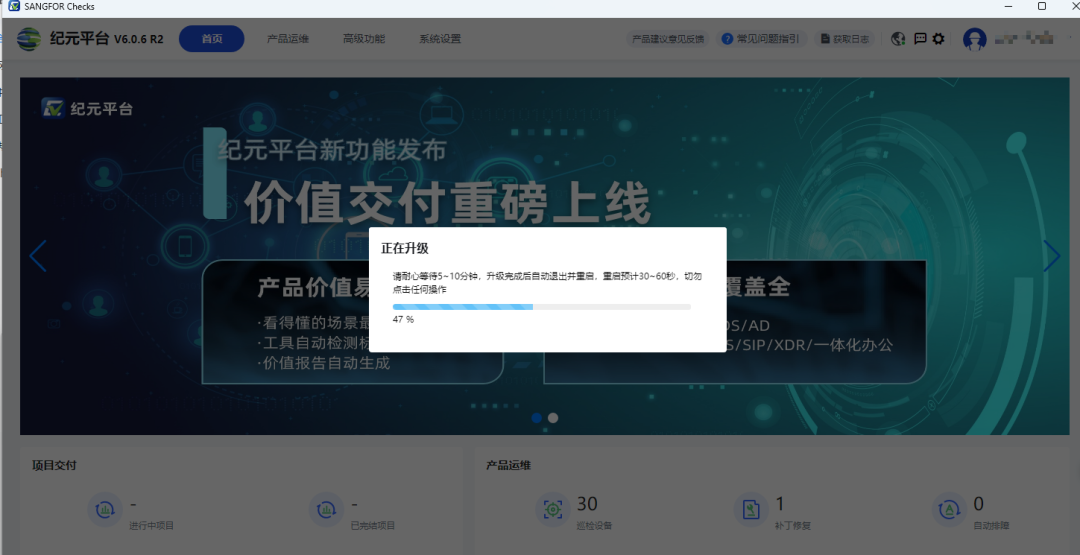Click the 获取日志 button
This screenshot has width=1080, height=555.
pos(844,39)
